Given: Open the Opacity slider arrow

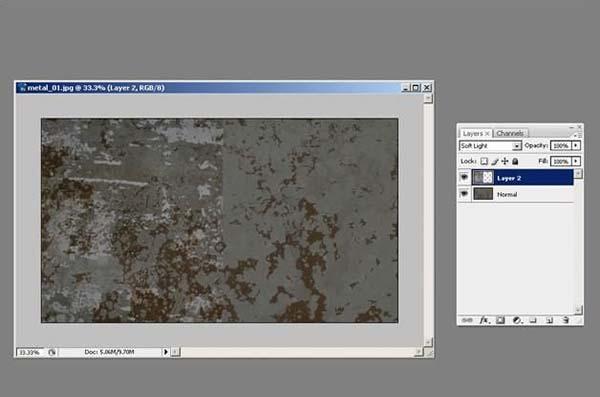Looking at the screenshot, I should pyautogui.click(x=576, y=145).
